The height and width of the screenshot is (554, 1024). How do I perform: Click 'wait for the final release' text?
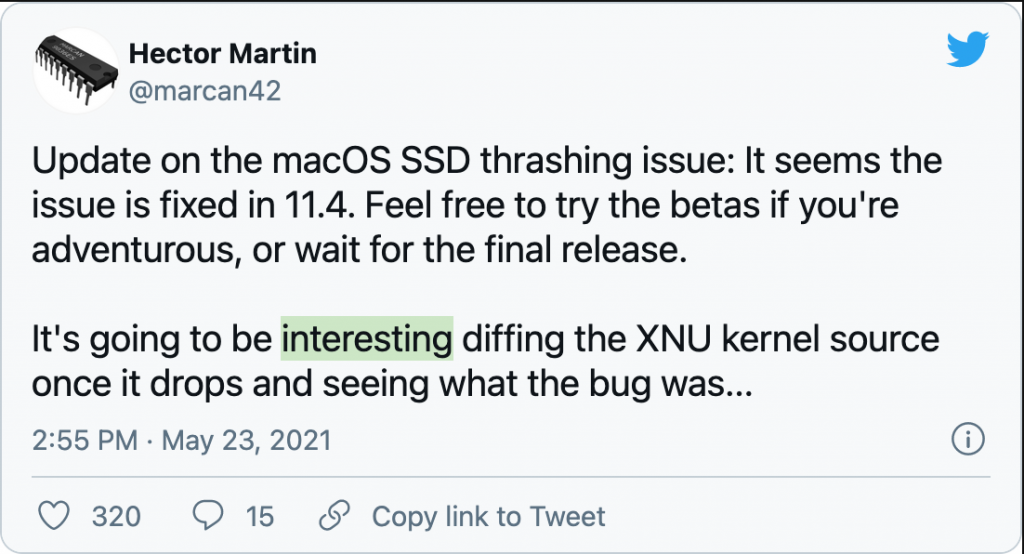[491, 250]
